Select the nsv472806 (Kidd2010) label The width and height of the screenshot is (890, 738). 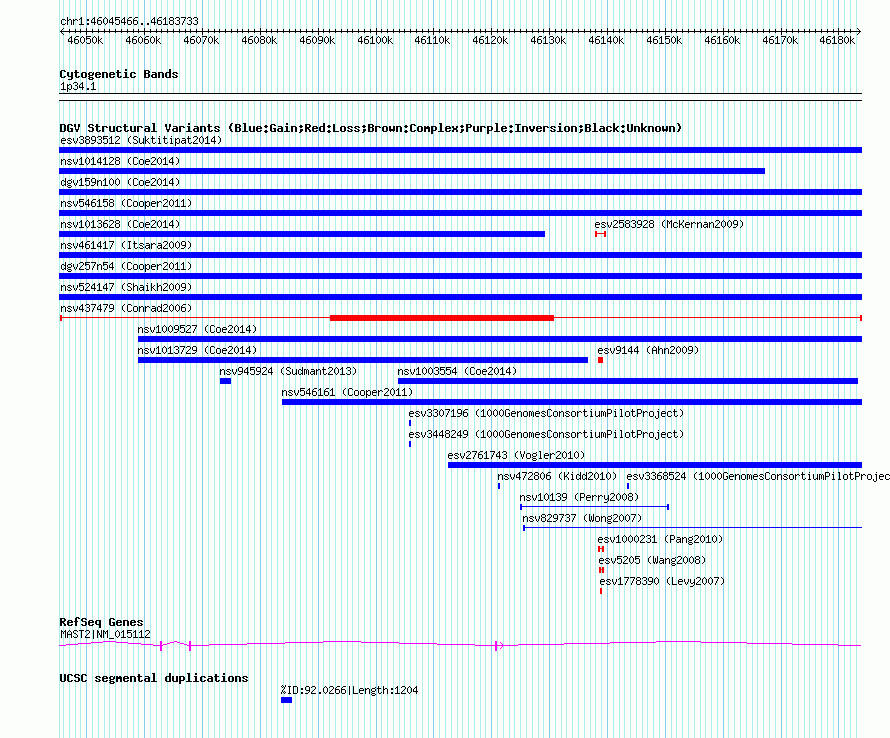point(557,476)
